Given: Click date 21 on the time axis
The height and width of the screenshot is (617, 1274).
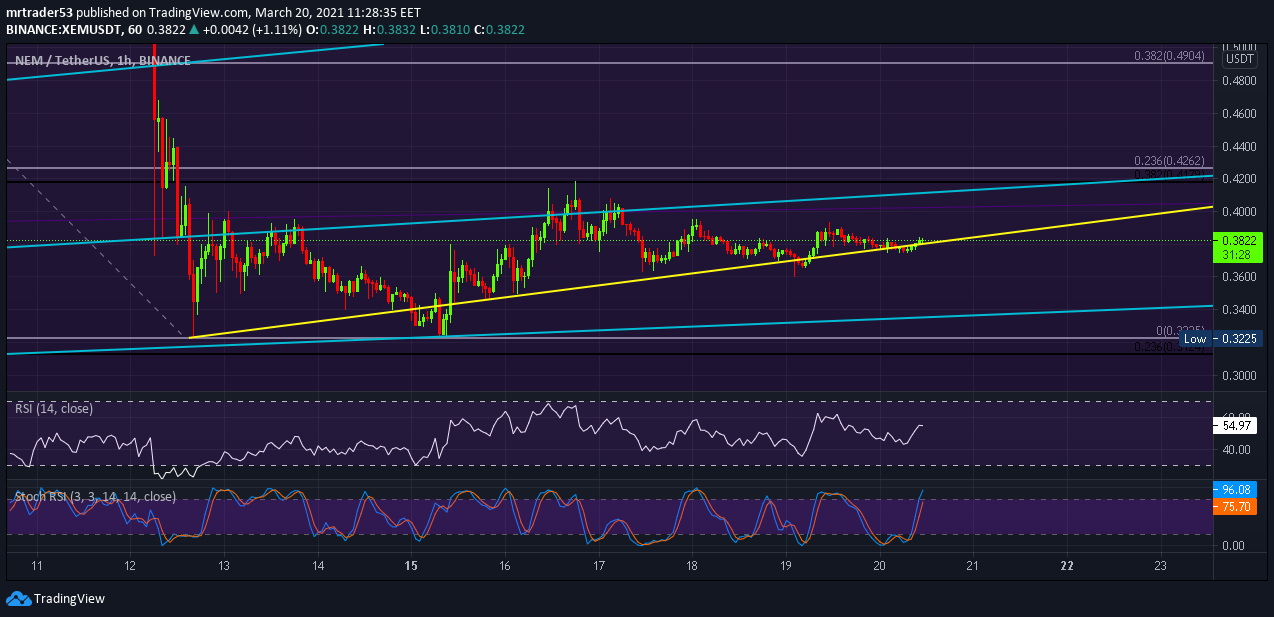Looking at the screenshot, I should (973, 565).
